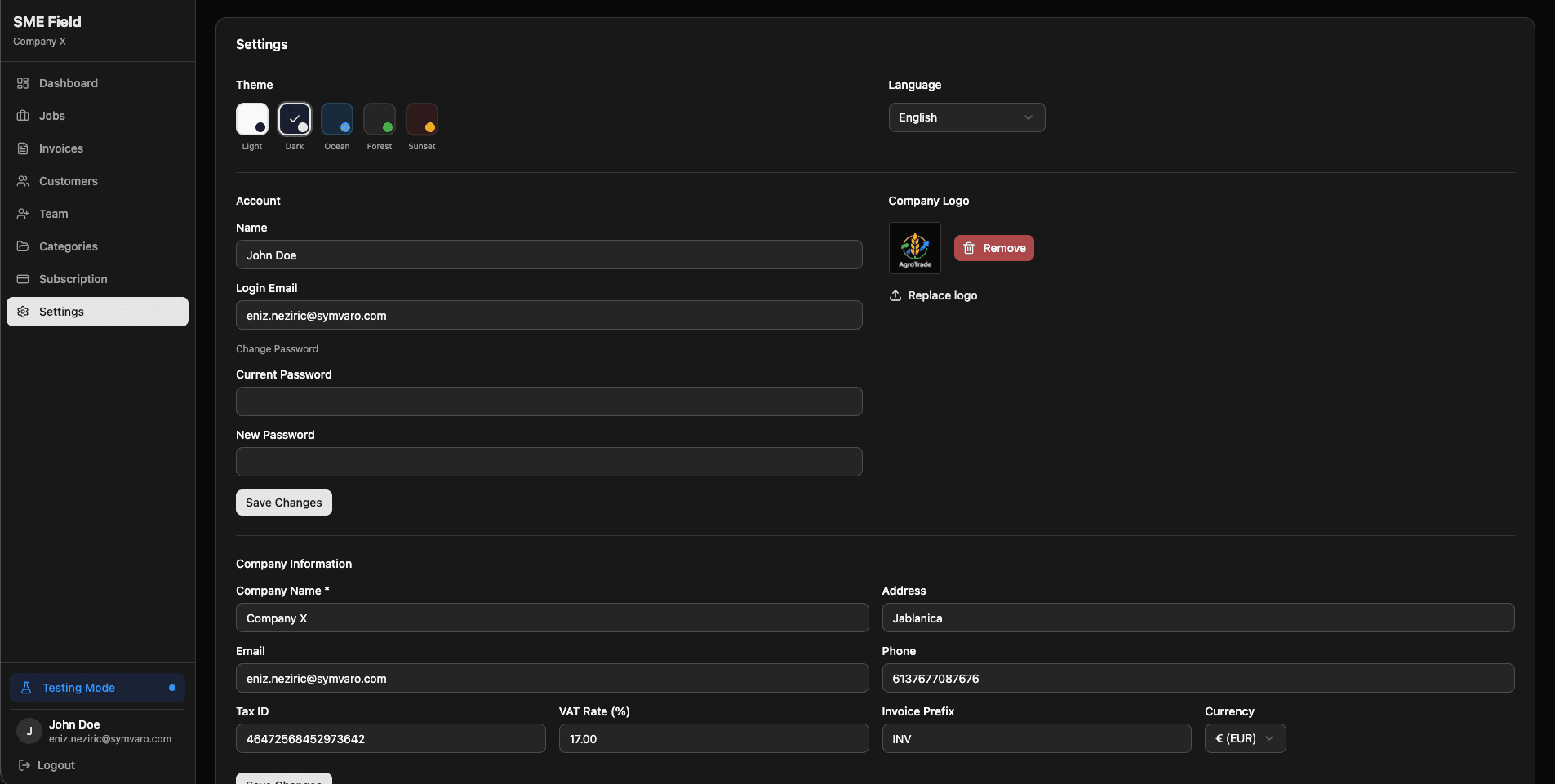1555x784 pixels.
Task: Click the Dashboard grid icon in sidebar
Action: 23,83
